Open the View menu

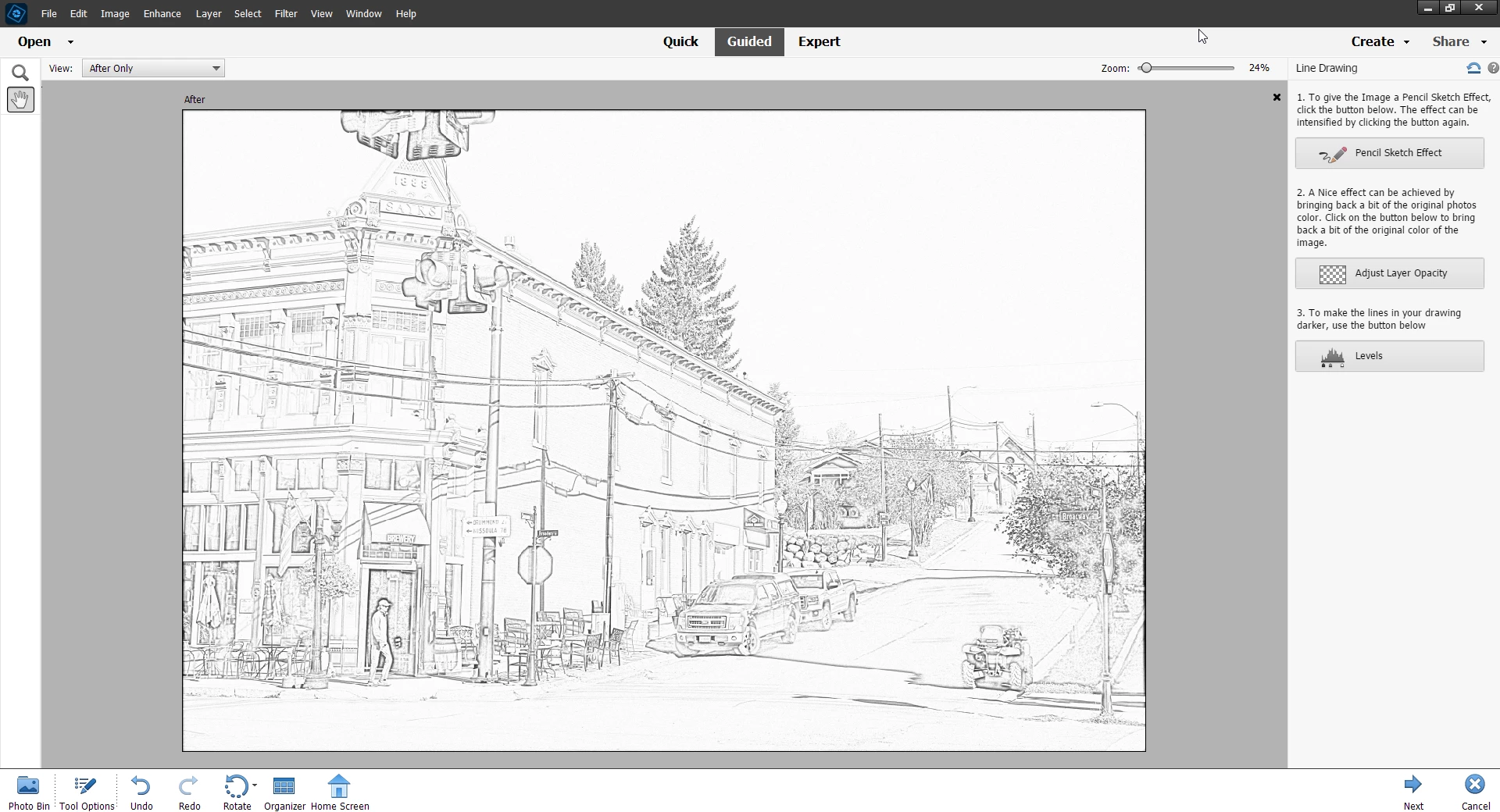coord(321,14)
